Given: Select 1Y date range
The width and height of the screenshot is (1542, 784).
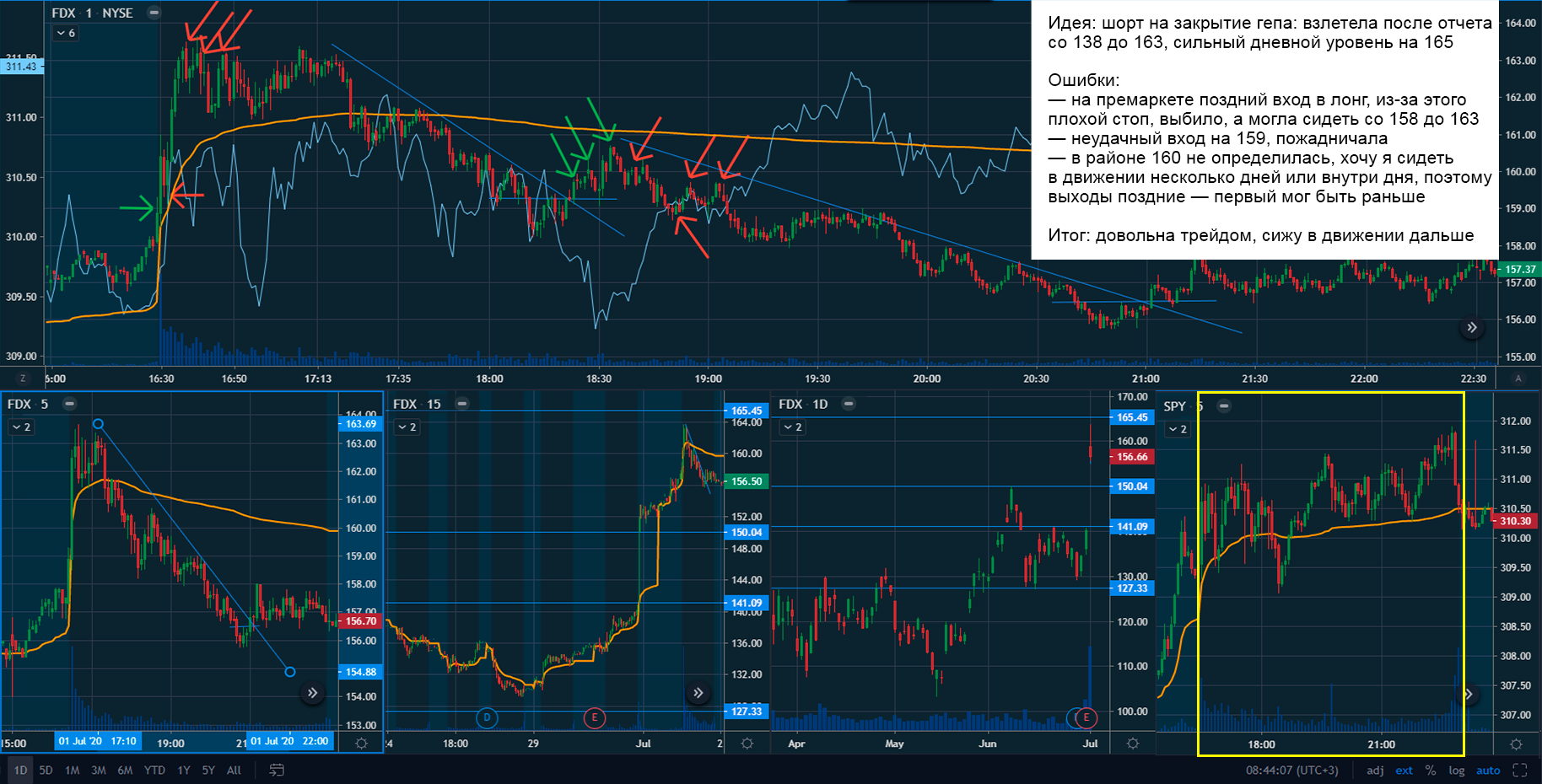Looking at the screenshot, I should tap(184, 770).
